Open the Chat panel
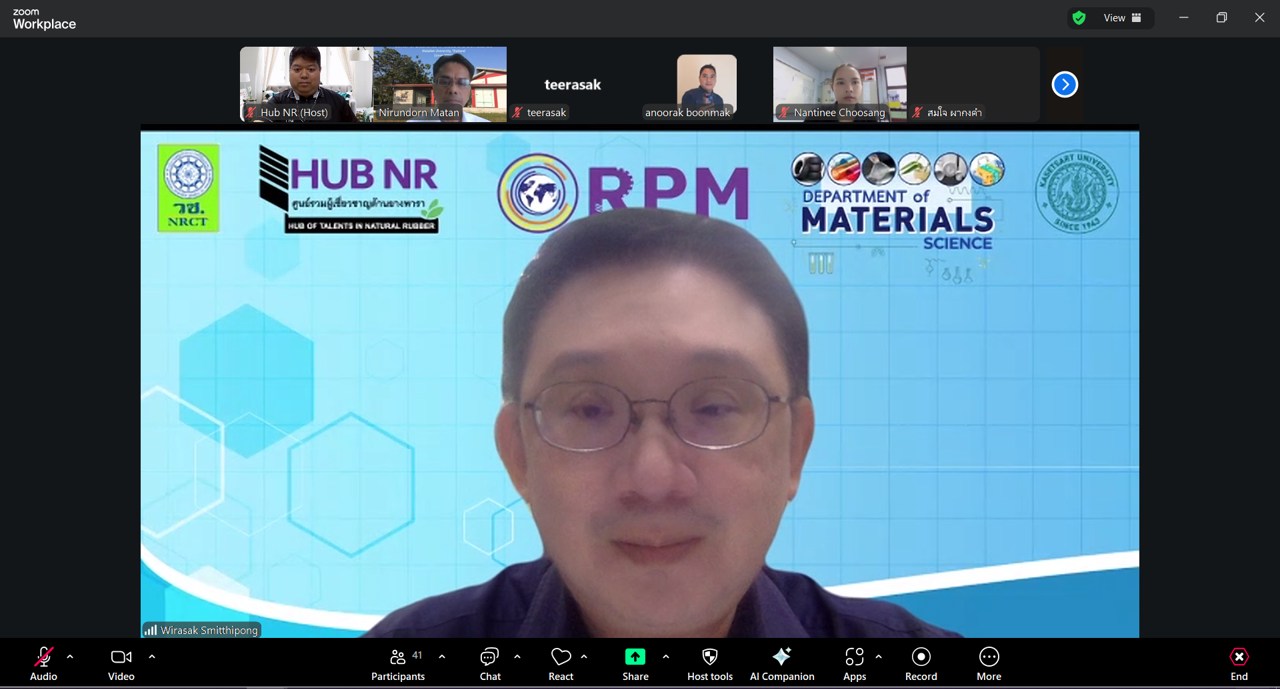1280x689 pixels. coord(490,663)
